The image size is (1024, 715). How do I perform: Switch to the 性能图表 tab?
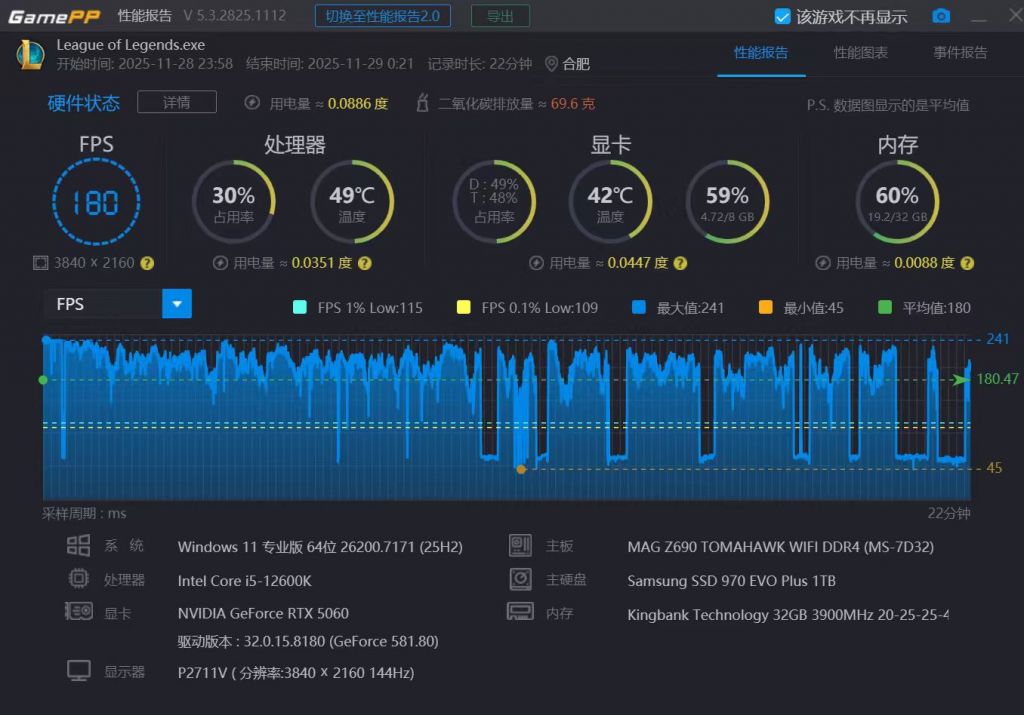pyautogui.click(x=860, y=53)
